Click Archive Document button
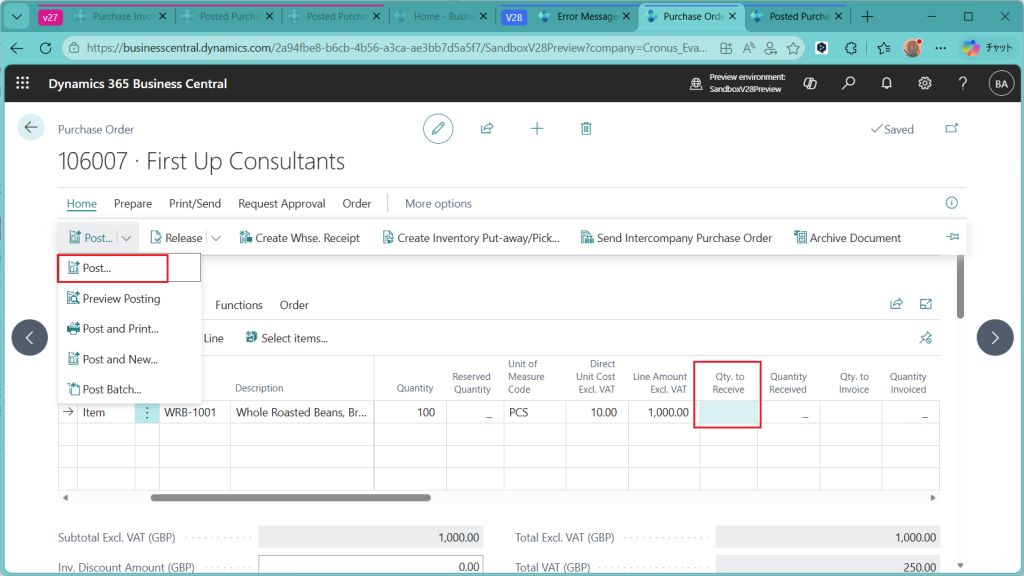The height and width of the screenshot is (576, 1024). click(847, 238)
